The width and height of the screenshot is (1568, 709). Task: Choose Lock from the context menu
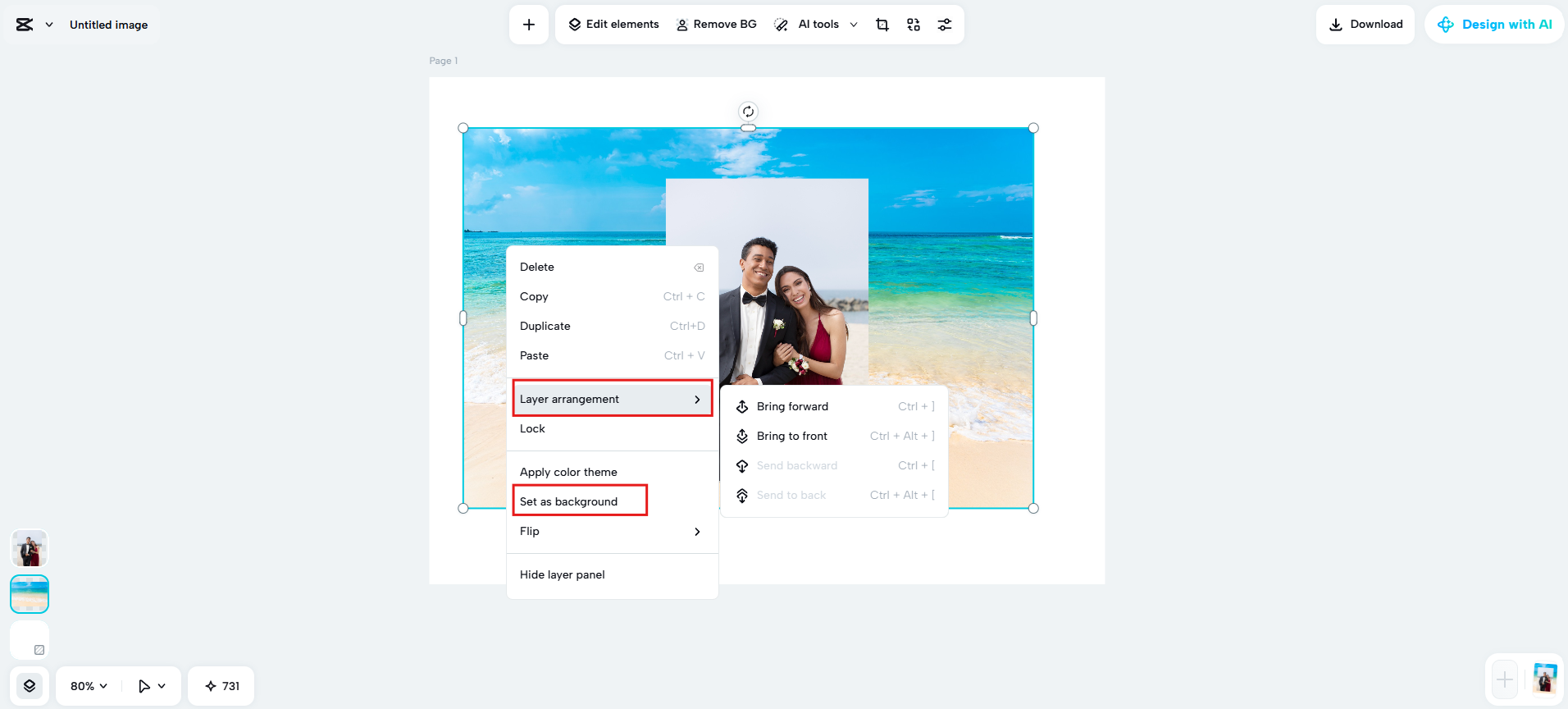coord(613,428)
